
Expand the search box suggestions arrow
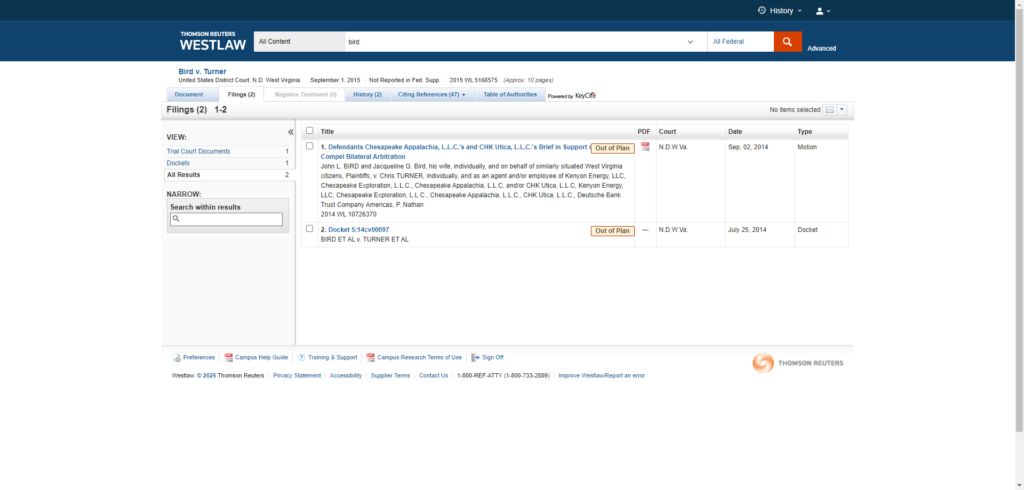[x=690, y=42]
